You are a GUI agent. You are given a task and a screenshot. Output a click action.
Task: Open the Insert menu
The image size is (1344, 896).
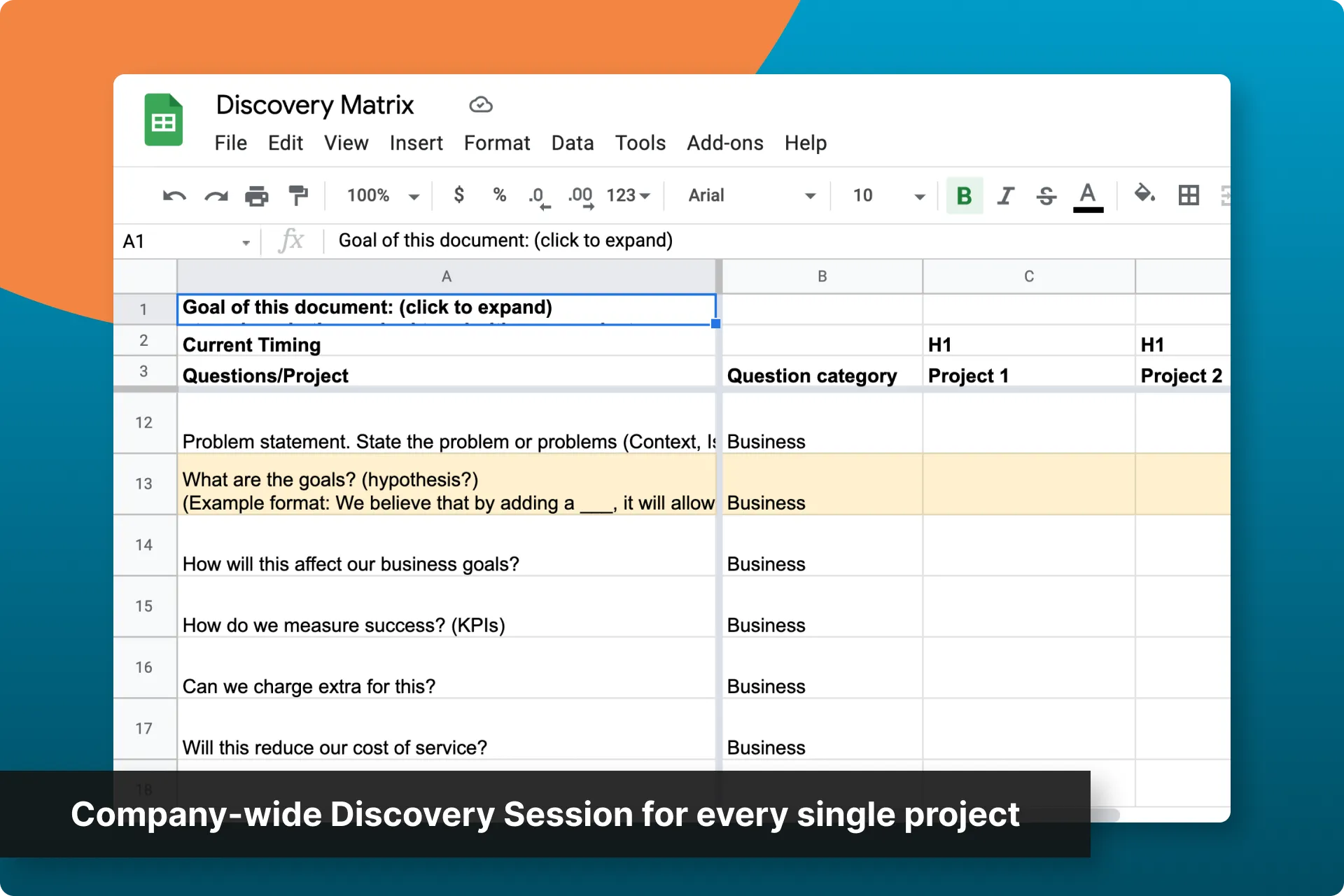416,143
